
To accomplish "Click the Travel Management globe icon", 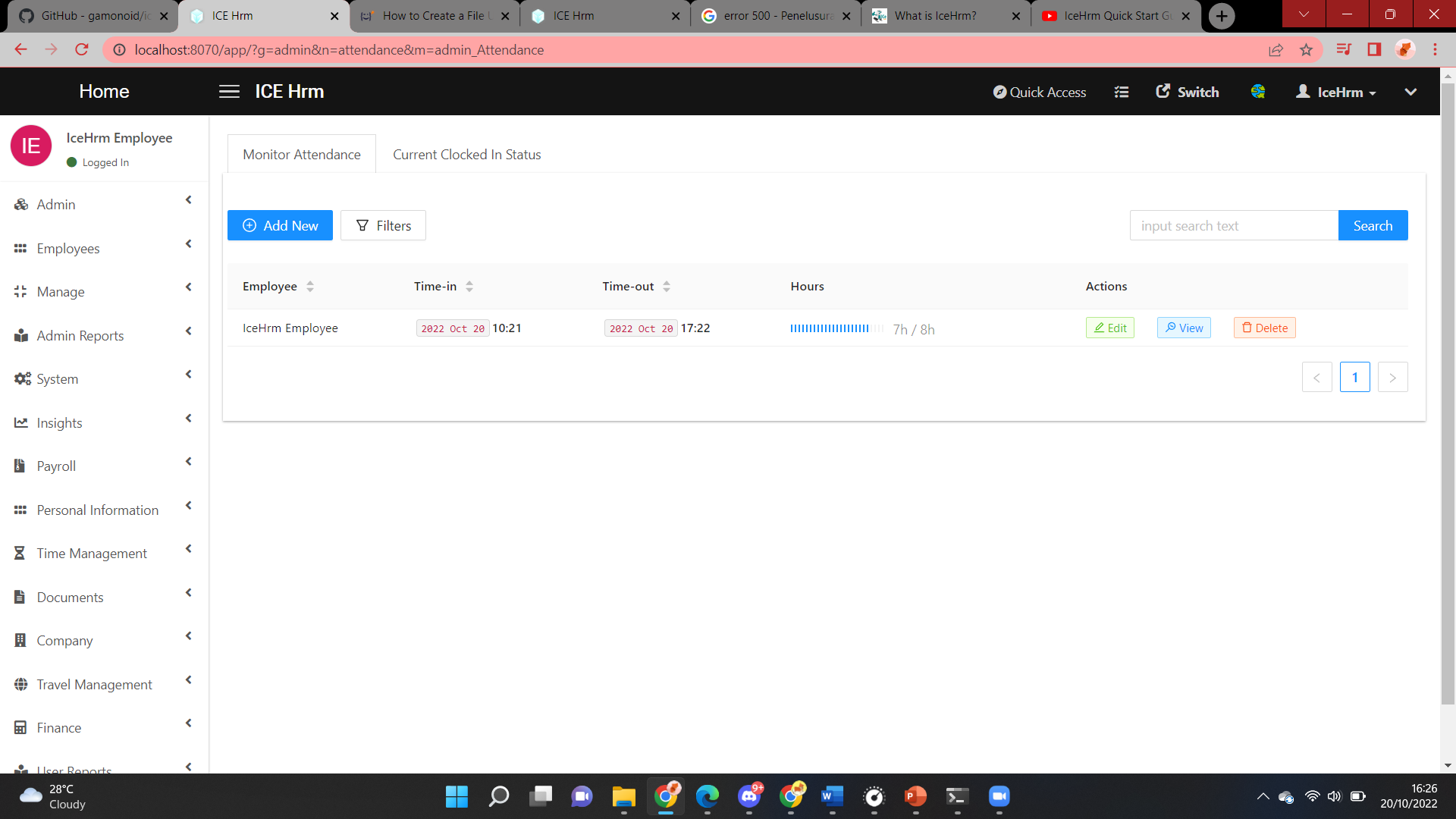I will (20, 684).
